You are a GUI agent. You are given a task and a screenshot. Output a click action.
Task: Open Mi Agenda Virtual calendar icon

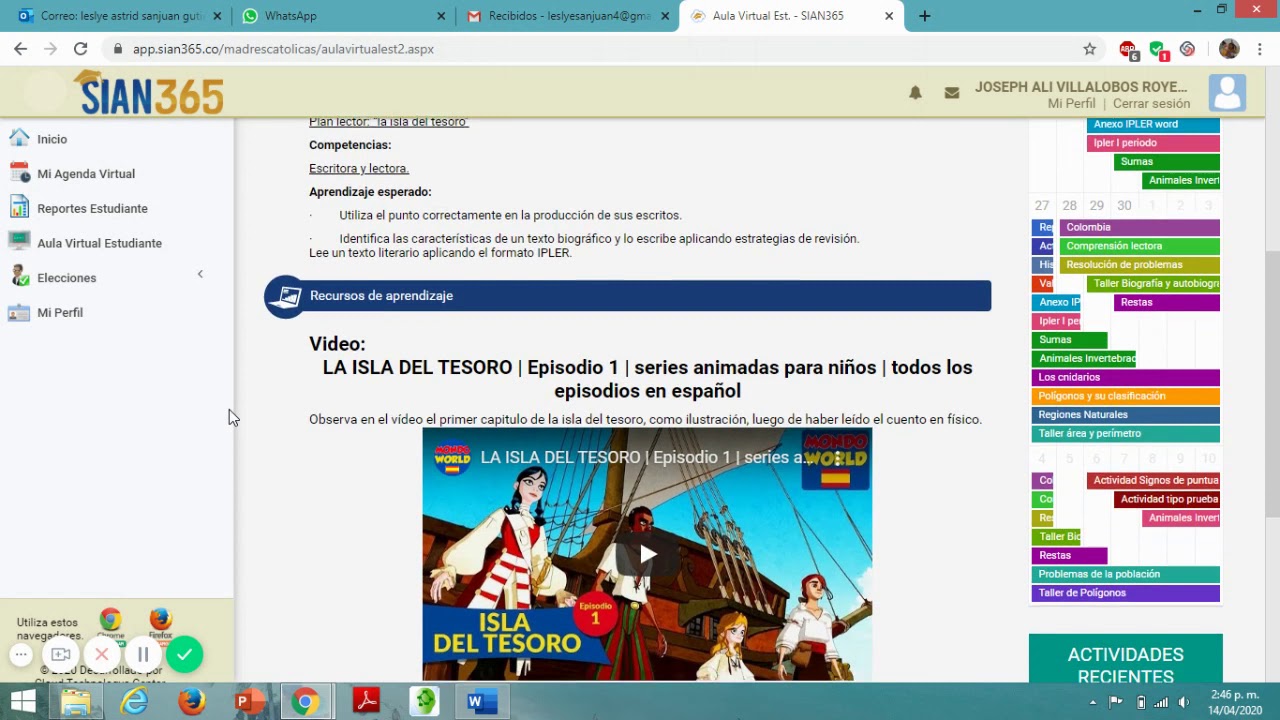(19, 173)
